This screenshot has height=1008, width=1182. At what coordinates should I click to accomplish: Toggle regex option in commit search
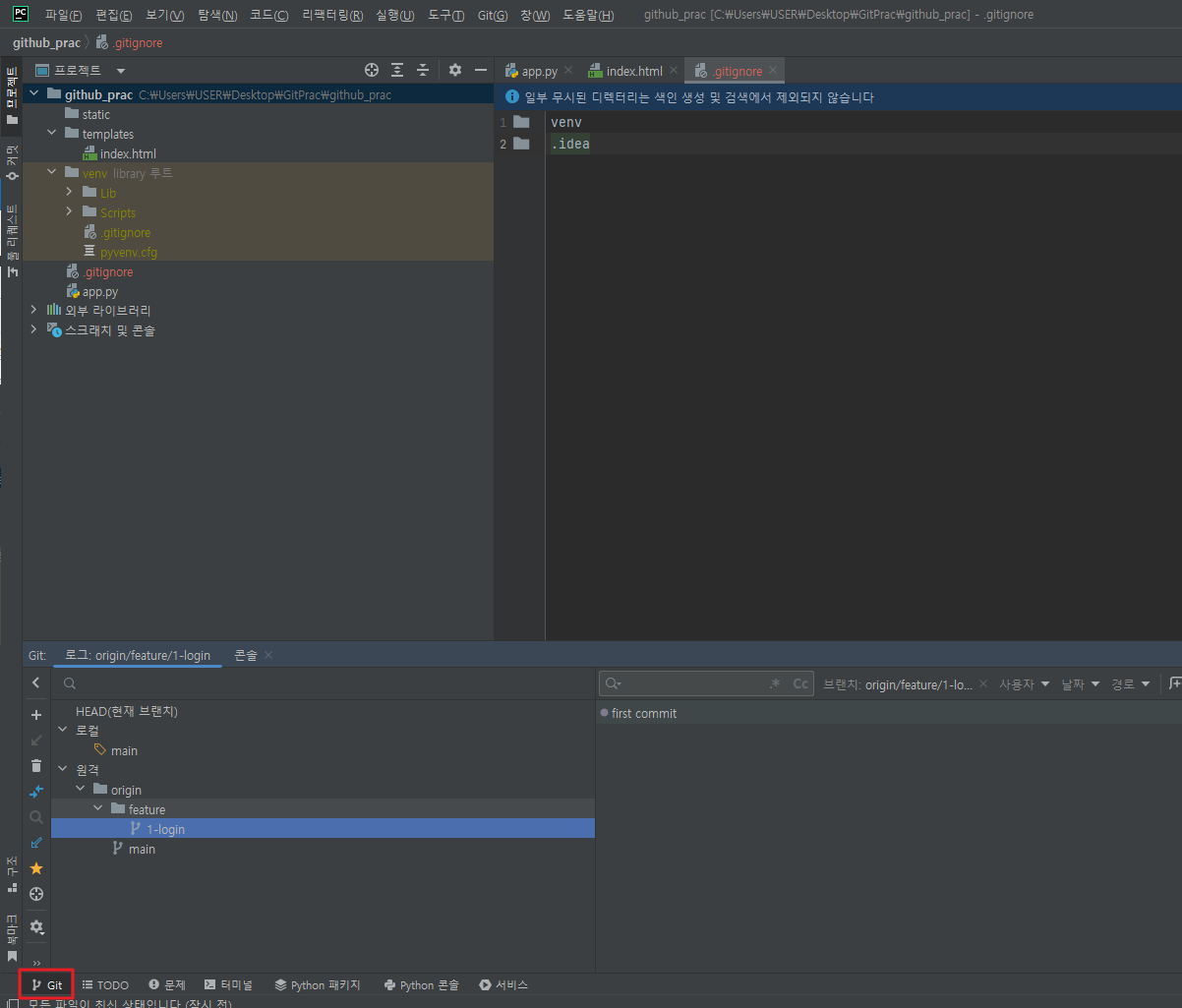[x=775, y=683]
